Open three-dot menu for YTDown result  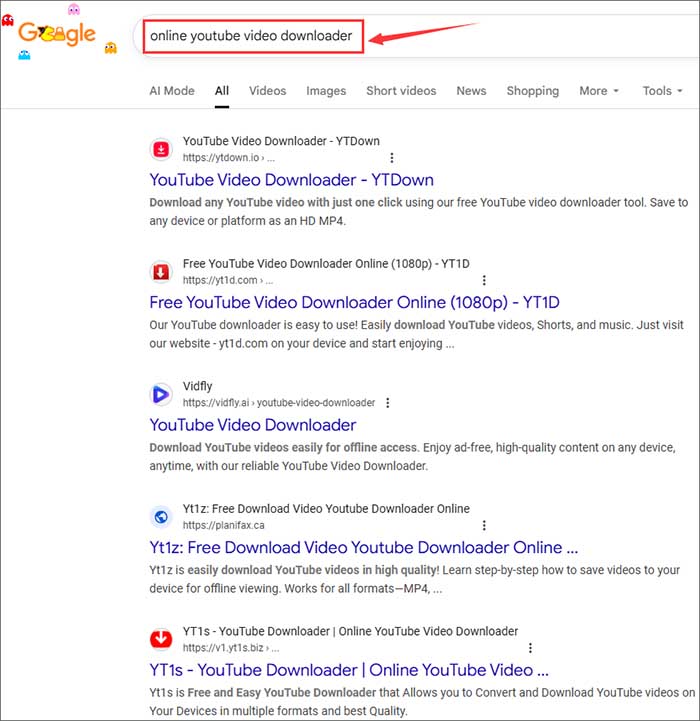tap(392, 158)
